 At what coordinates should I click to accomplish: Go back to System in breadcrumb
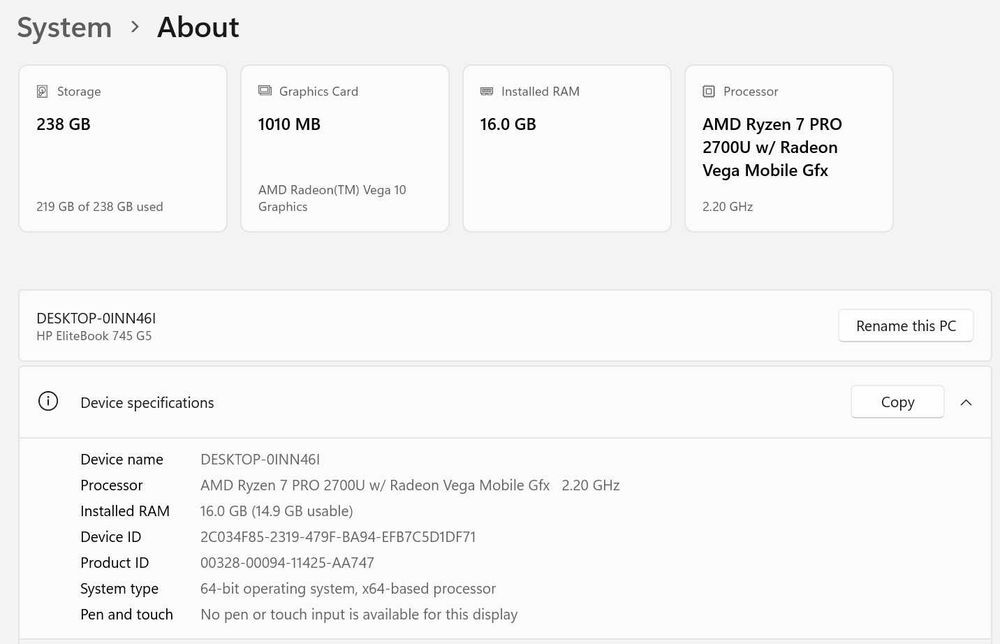[64, 28]
